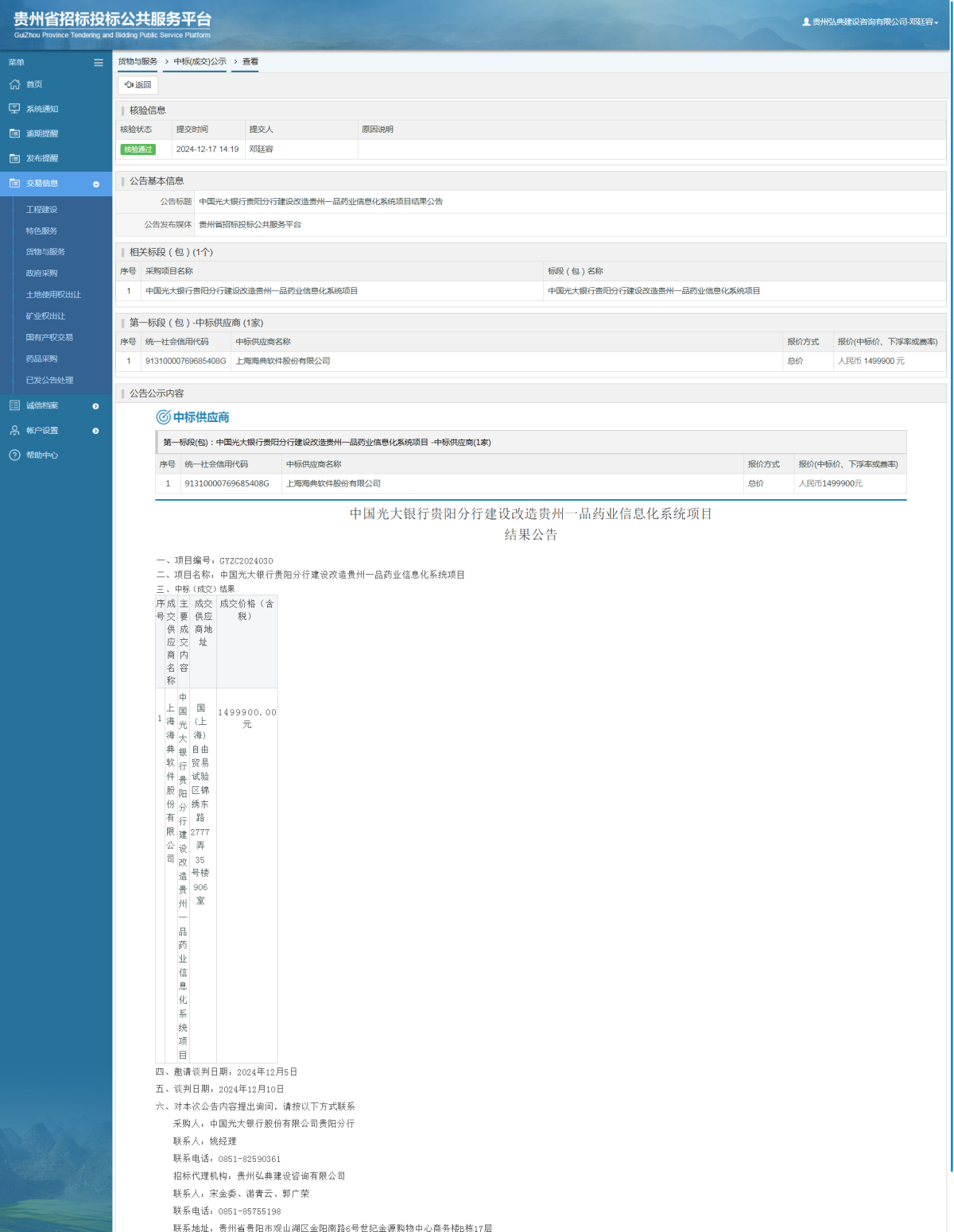
Task: Click phone number 0851-82590361
Action: click(250, 1159)
